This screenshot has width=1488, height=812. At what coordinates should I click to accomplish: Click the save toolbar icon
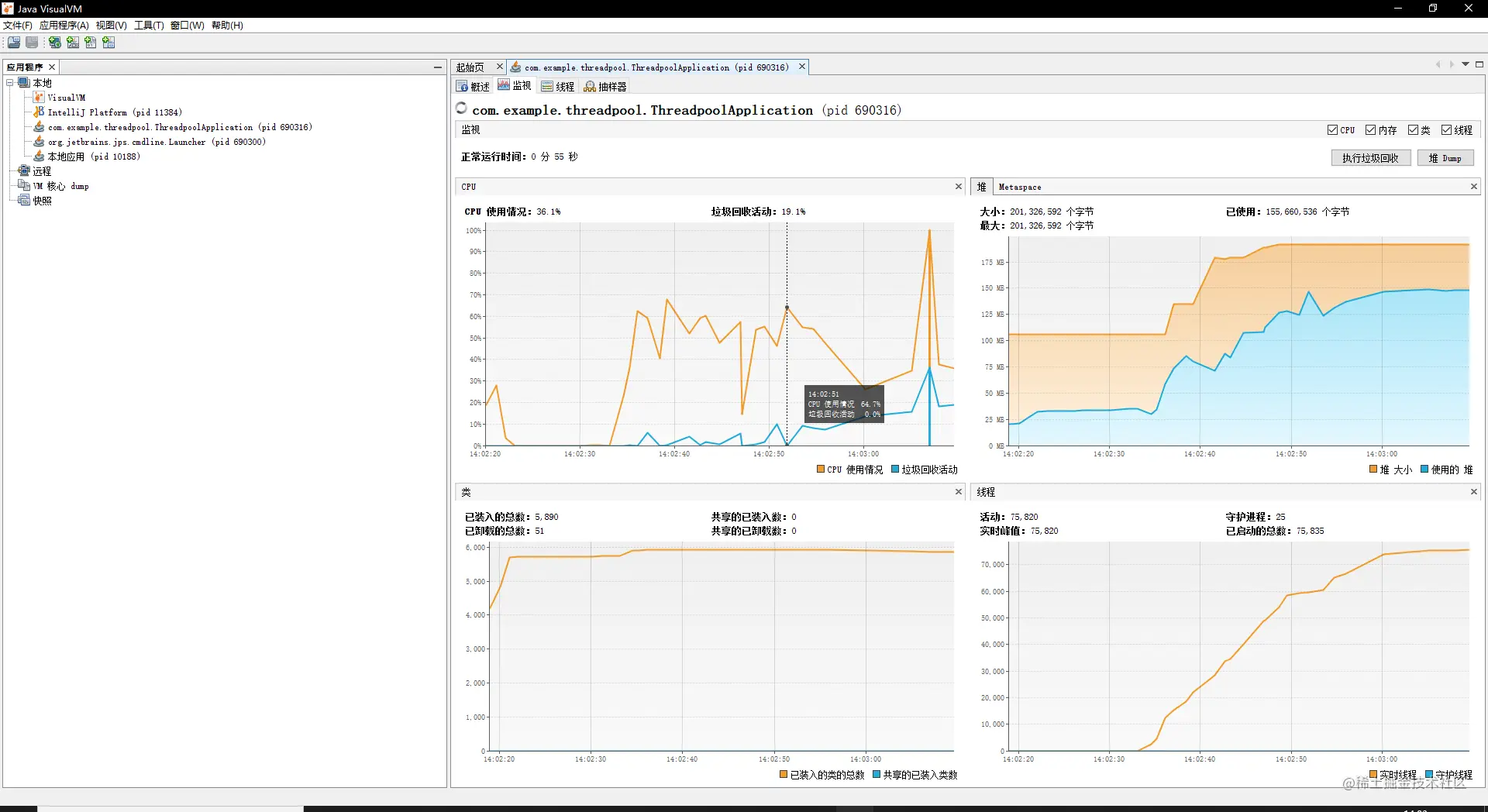32,43
